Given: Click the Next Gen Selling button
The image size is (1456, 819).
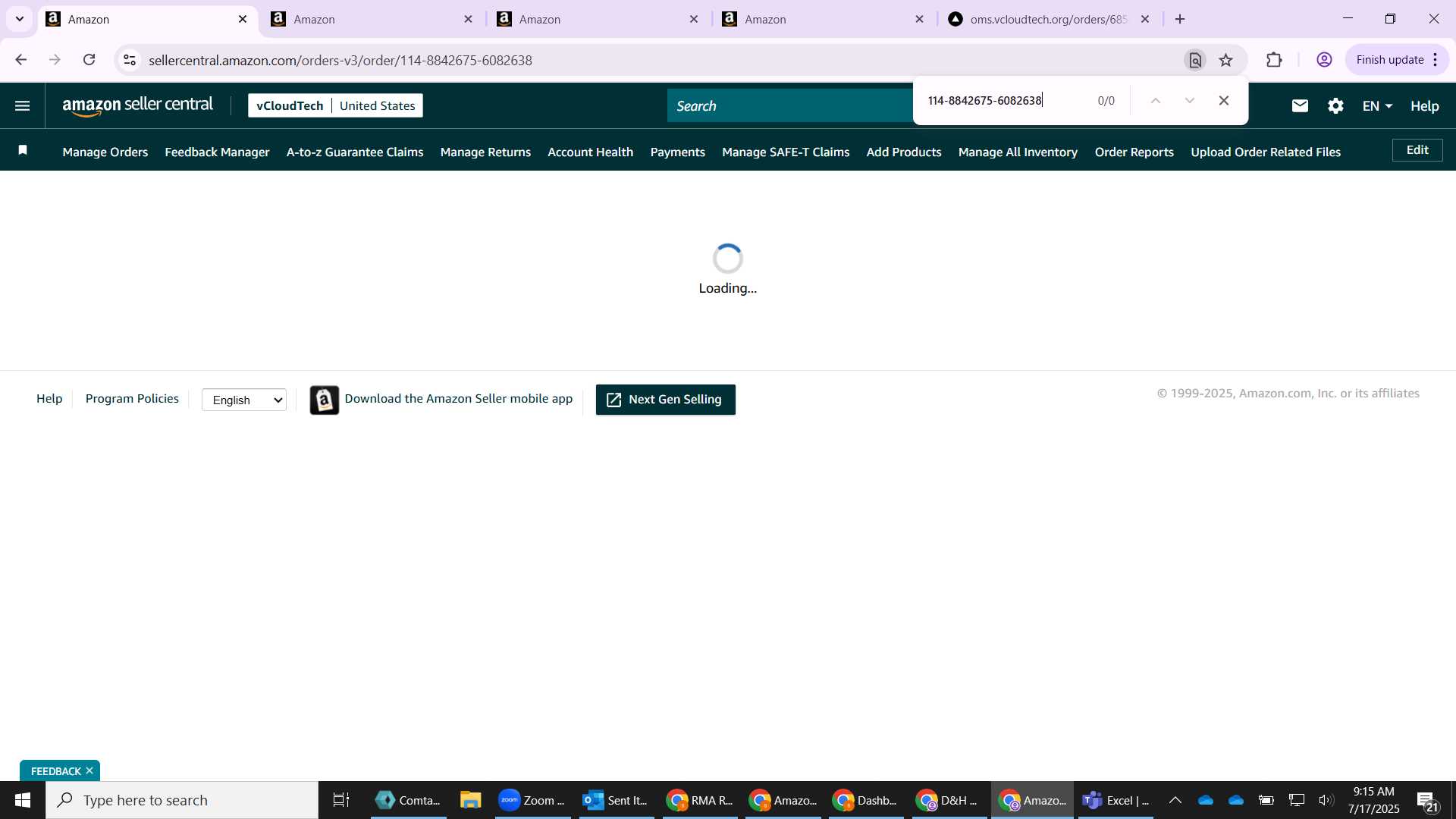Looking at the screenshot, I should [x=665, y=400].
